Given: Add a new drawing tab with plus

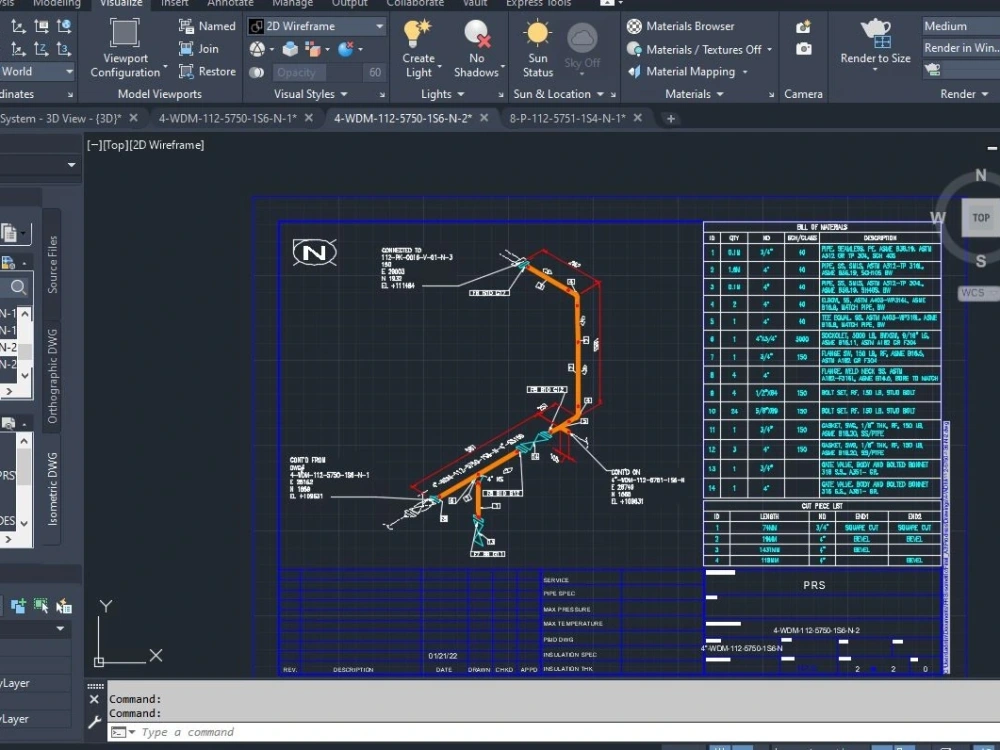Looking at the screenshot, I should (670, 119).
